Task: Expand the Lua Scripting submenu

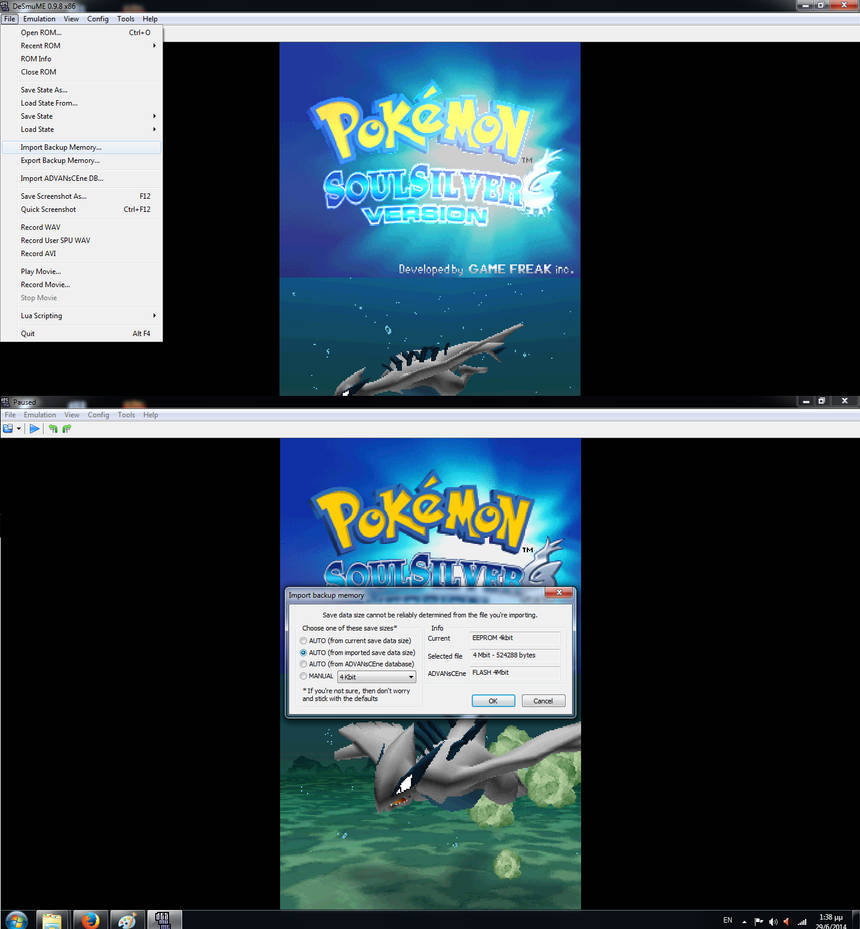Action: pos(82,316)
